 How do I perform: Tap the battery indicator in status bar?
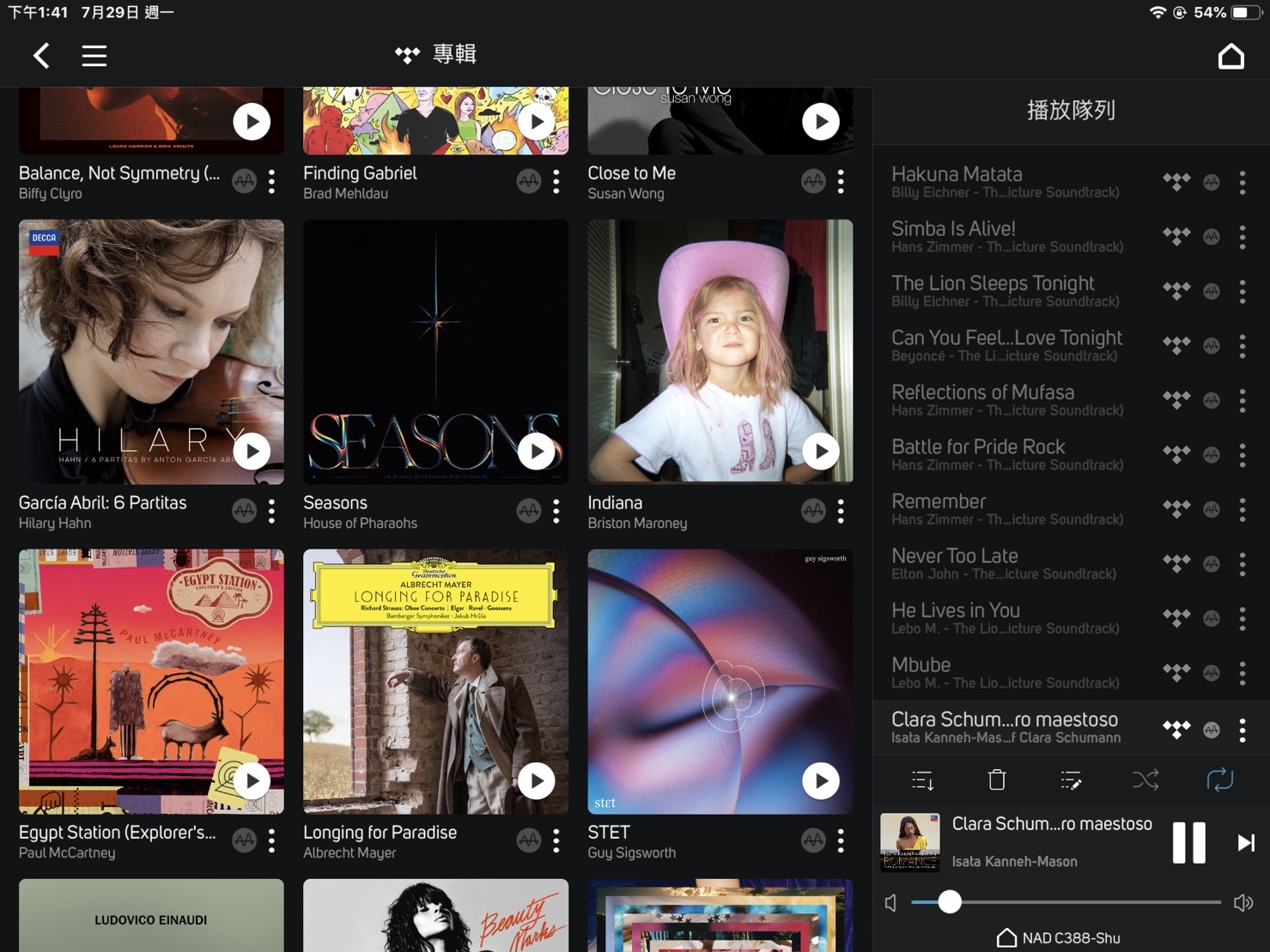[1245, 13]
